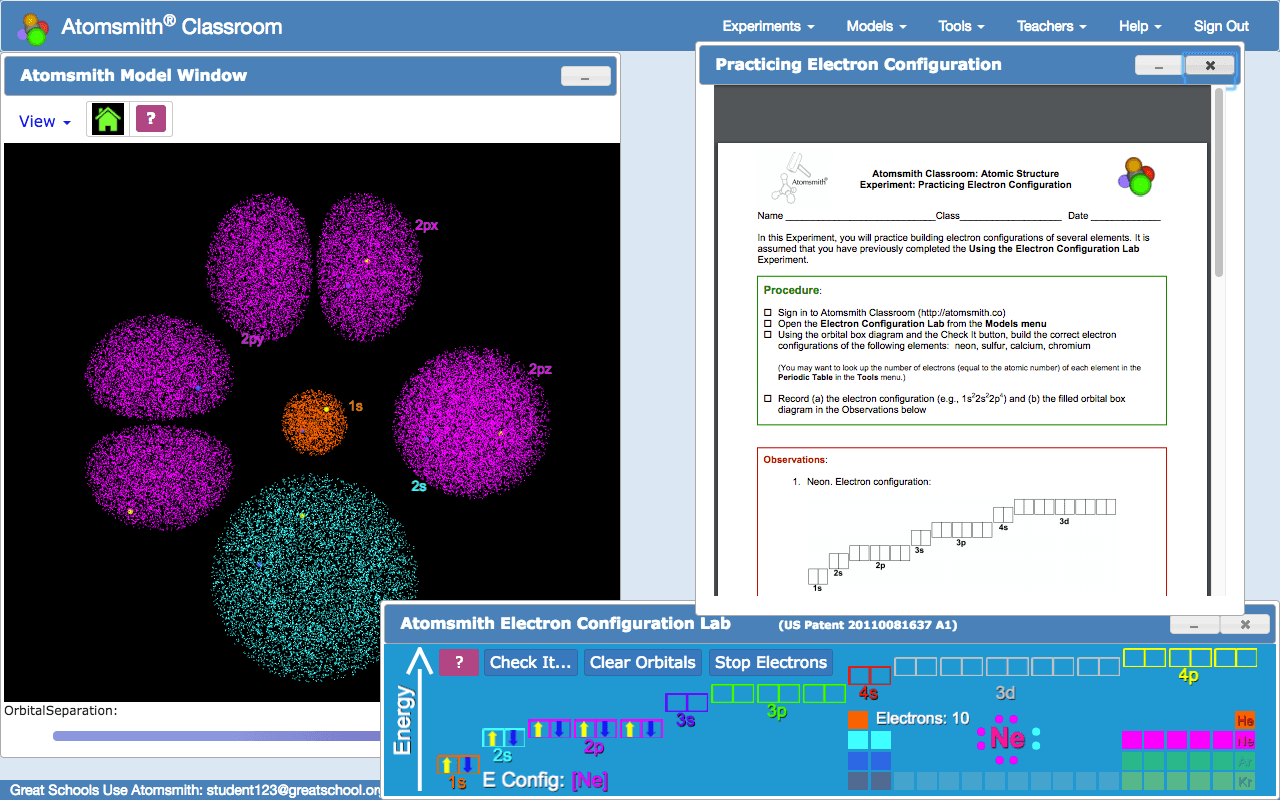1280x800 pixels.
Task: Click the Electron Configuration Lab help question-mark button
Action: [459, 662]
